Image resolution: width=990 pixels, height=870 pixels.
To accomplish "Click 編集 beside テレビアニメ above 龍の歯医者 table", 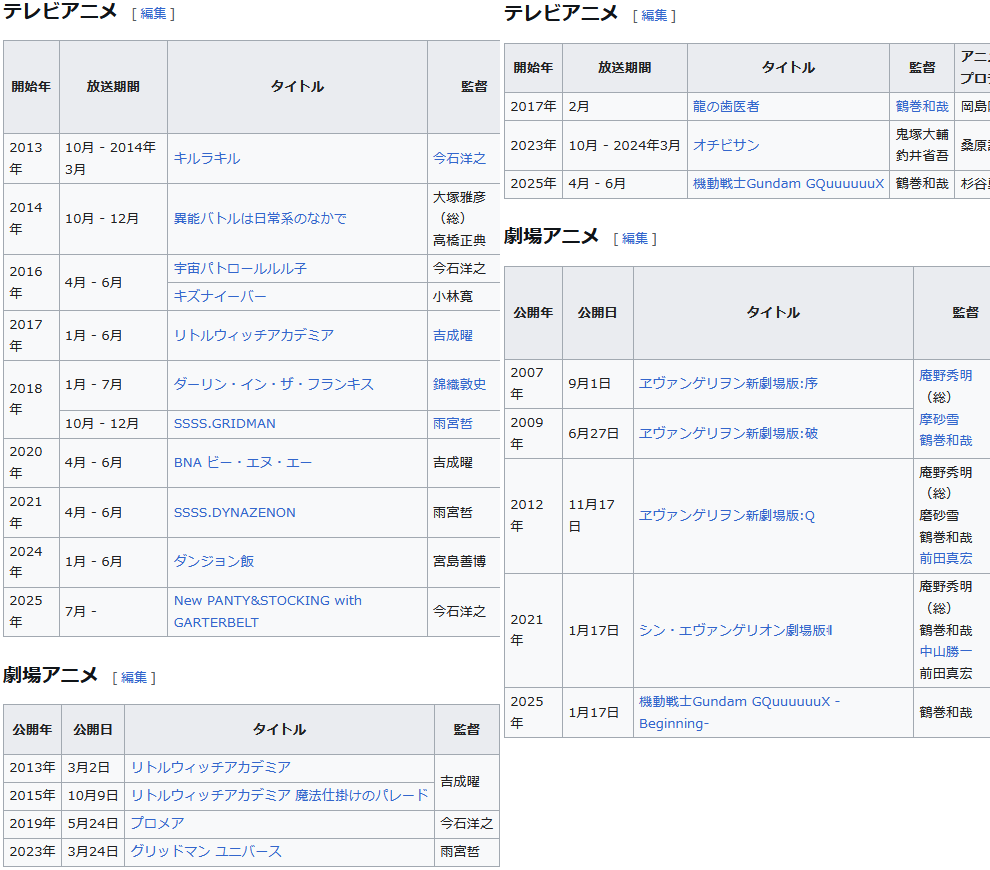I will point(654,16).
